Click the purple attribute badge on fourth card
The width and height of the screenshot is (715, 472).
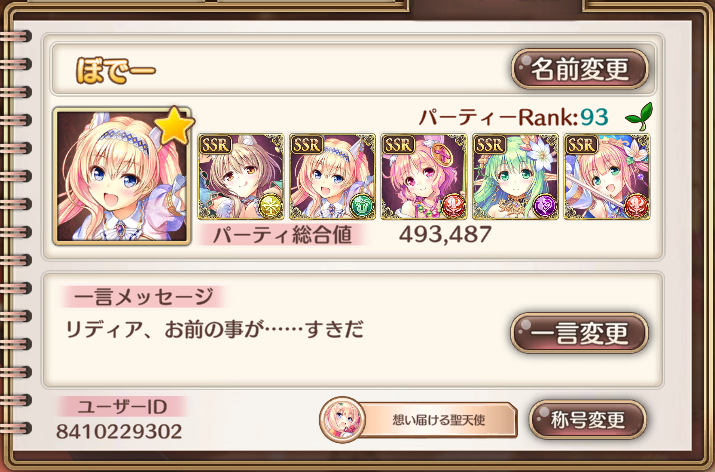(x=546, y=206)
